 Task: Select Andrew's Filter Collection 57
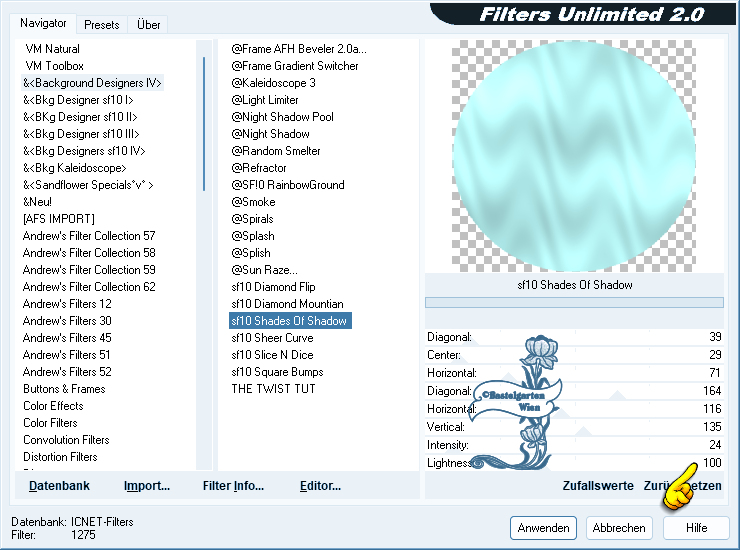tap(89, 236)
